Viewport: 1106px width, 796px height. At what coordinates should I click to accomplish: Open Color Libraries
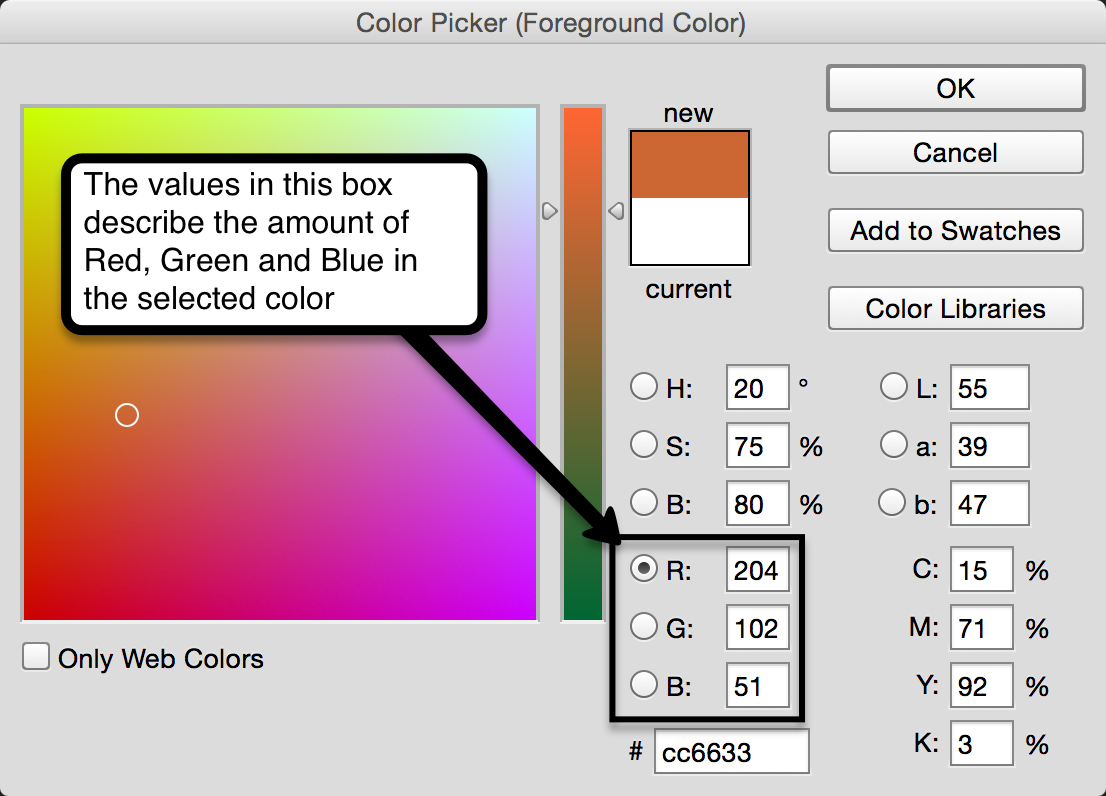(x=955, y=309)
